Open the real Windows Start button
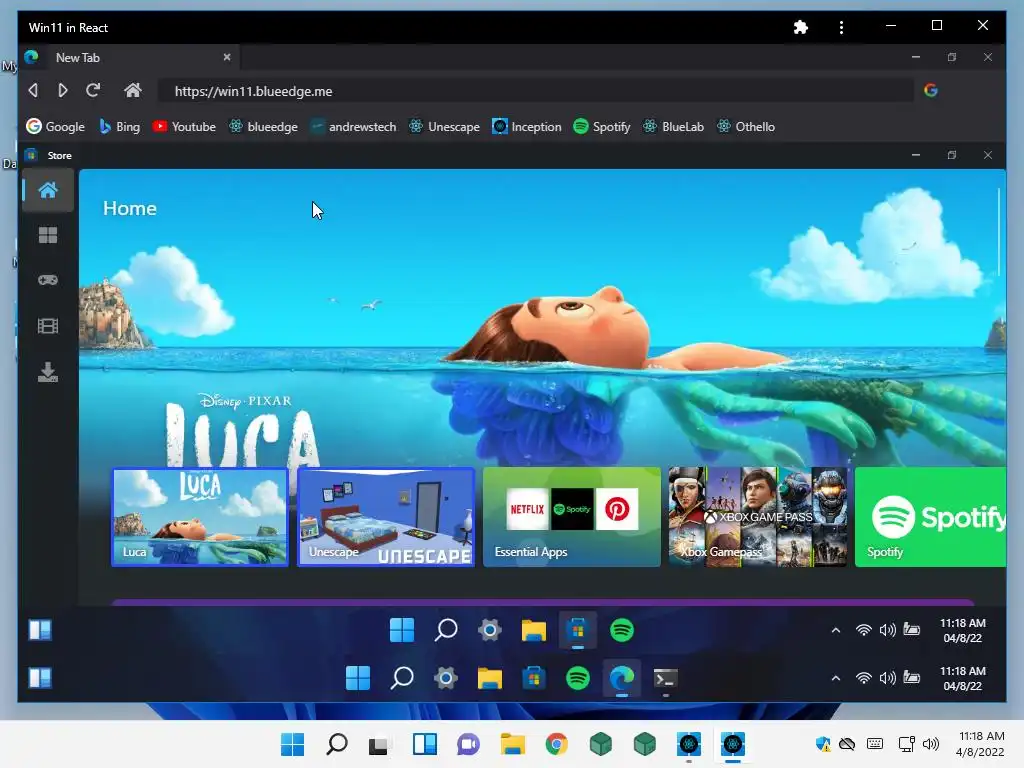This screenshot has height=768, width=1024. pyautogui.click(x=293, y=744)
